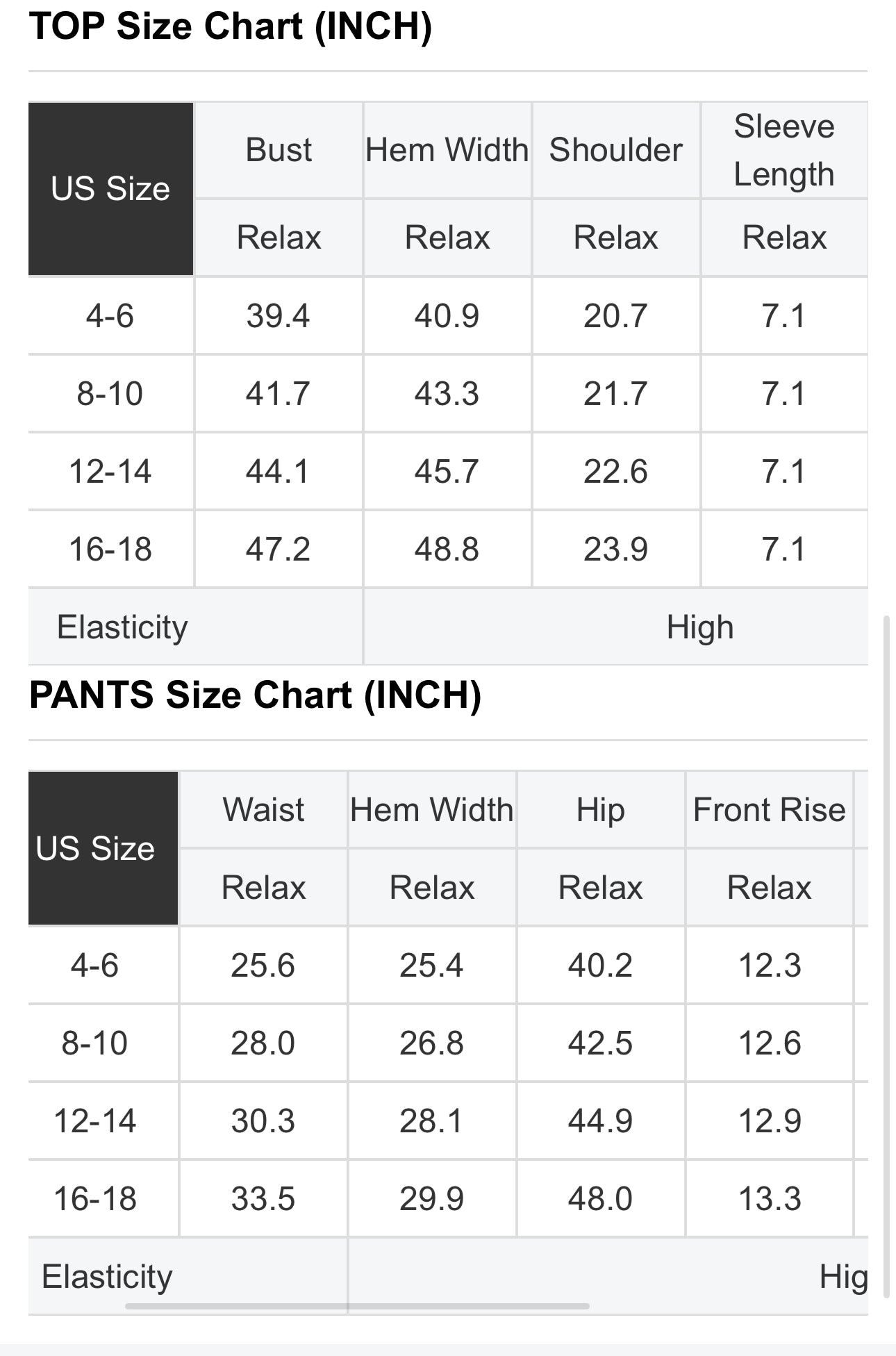The width and height of the screenshot is (896, 1356).
Task: Click the Sleeve Length column header
Action: point(784,150)
